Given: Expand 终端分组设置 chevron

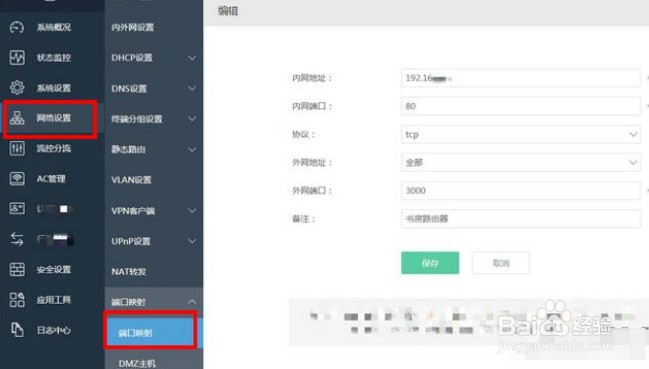Looking at the screenshot, I should pos(192,119).
